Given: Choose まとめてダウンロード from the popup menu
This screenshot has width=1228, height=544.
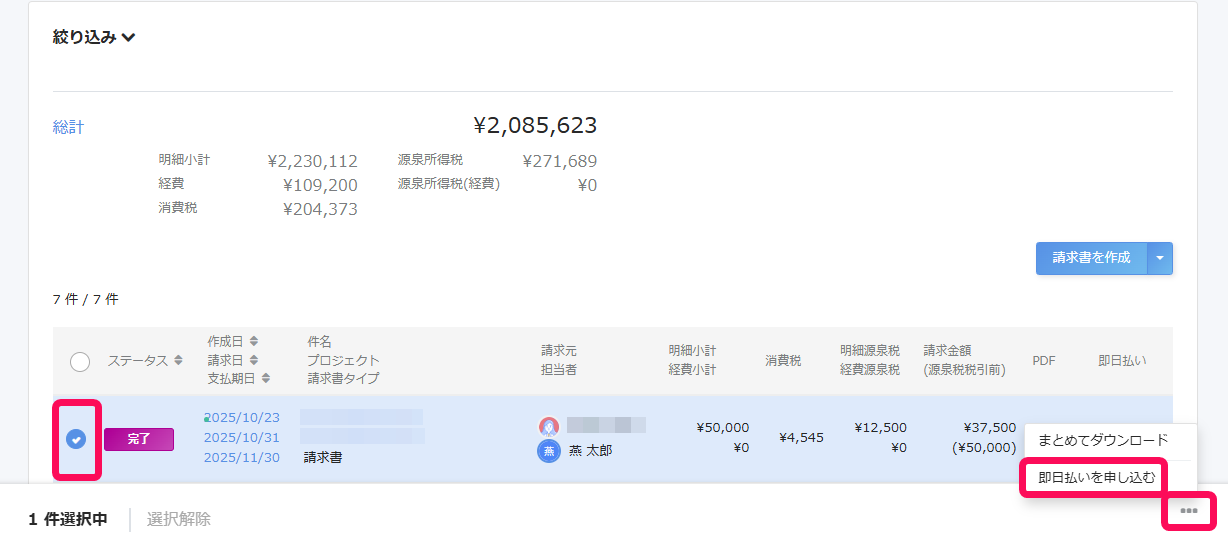Looking at the screenshot, I should pyautogui.click(x=1103, y=440).
